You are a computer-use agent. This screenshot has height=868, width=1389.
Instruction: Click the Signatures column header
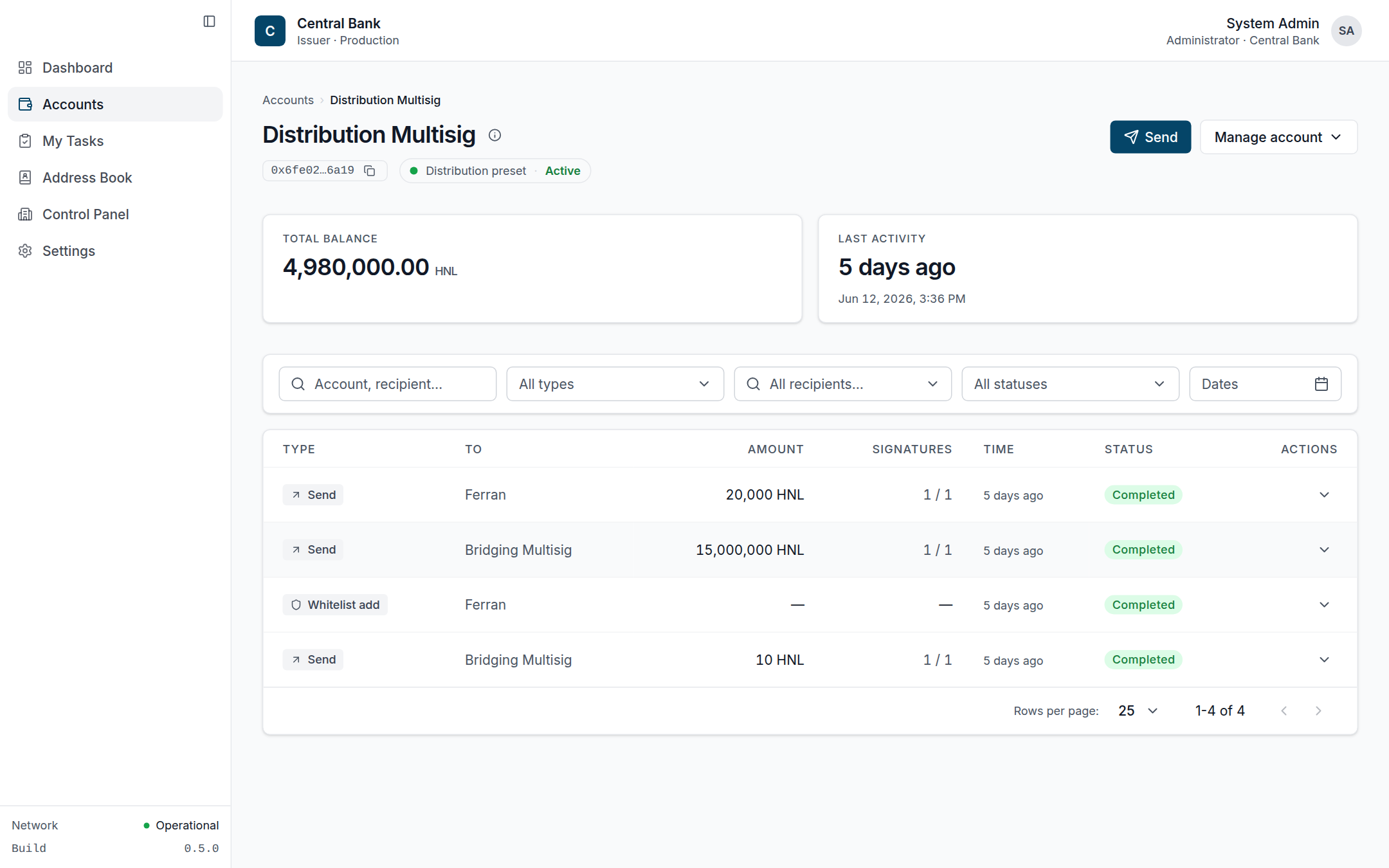tap(911, 449)
